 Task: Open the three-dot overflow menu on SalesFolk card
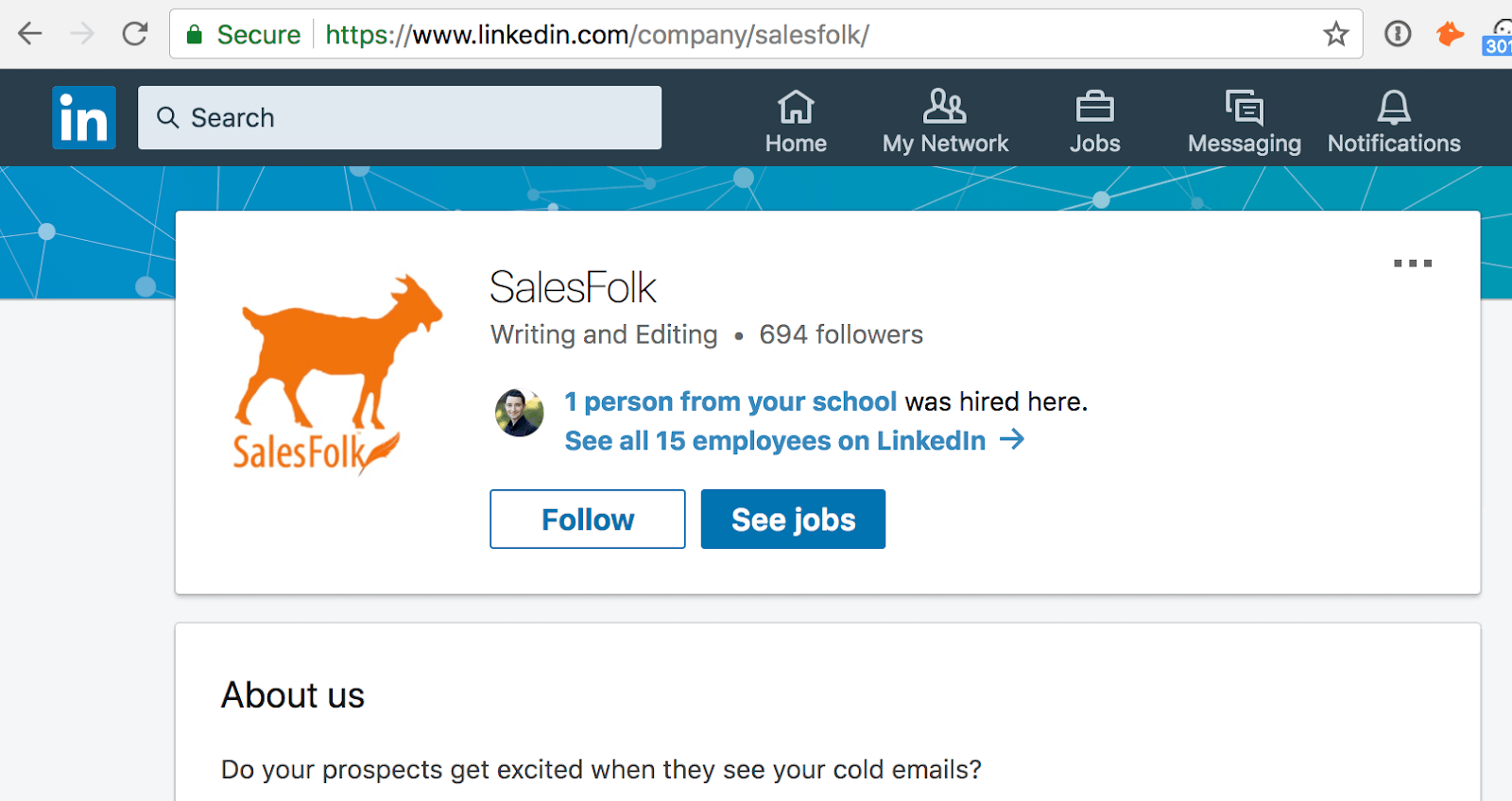1411,264
